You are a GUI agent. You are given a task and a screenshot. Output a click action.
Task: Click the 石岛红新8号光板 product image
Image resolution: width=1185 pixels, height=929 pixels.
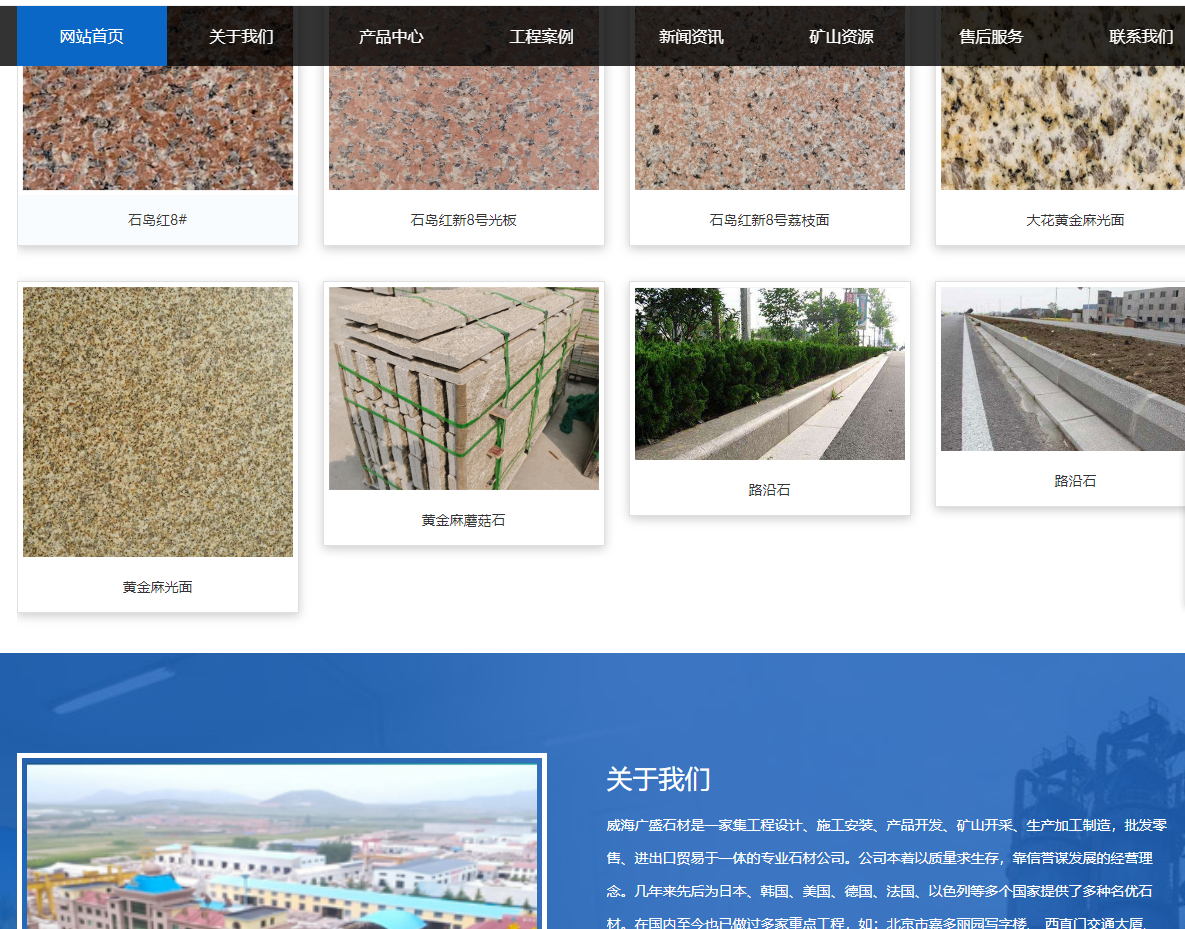tap(464, 130)
